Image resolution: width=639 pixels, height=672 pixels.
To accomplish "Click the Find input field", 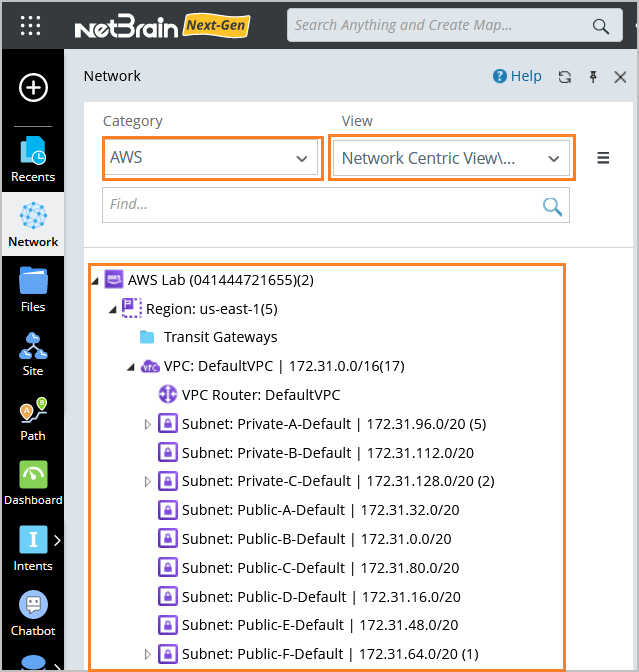I will [320, 204].
